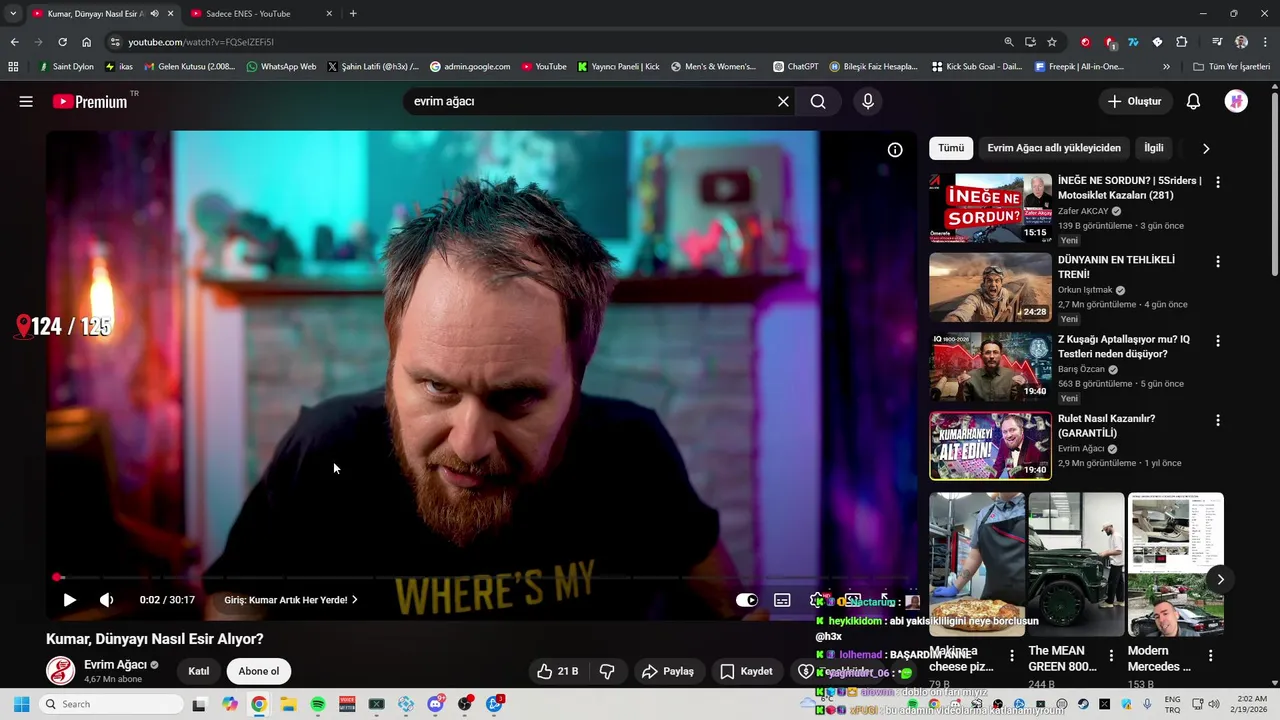Open the extensions puzzle menu

coord(1181,42)
